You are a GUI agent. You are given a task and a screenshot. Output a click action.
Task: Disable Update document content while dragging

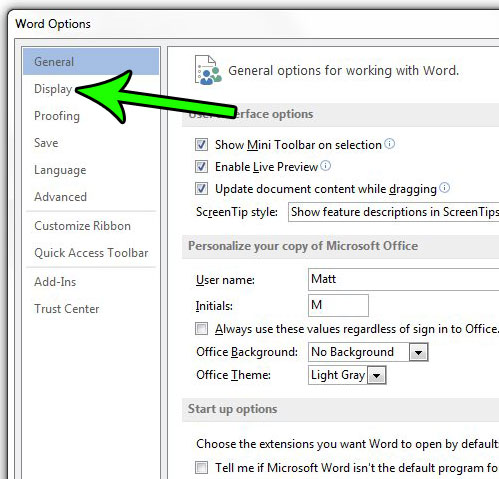click(x=201, y=189)
